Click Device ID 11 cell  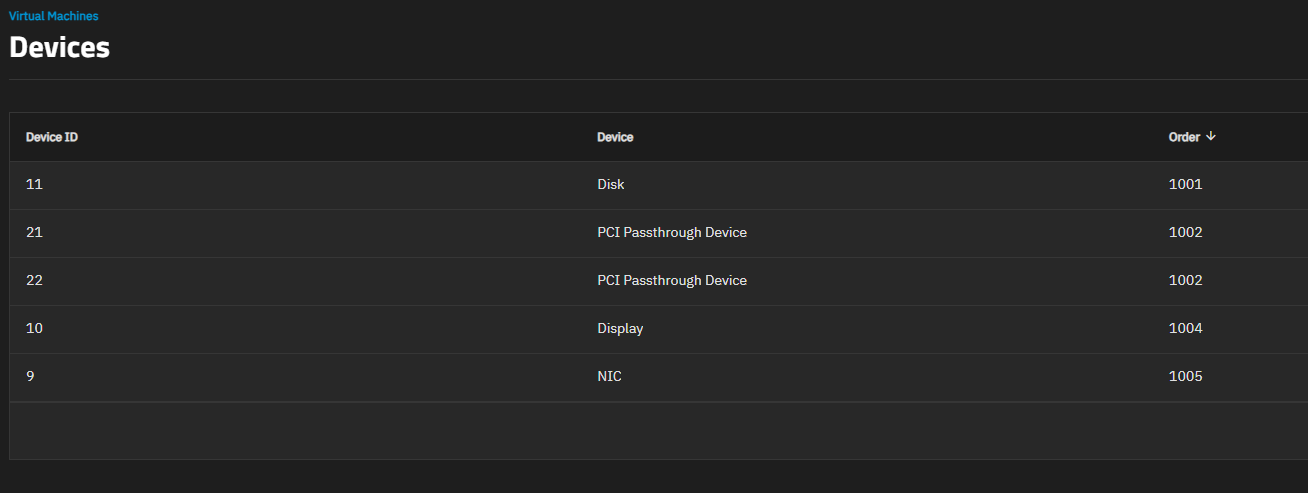coord(34,184)
